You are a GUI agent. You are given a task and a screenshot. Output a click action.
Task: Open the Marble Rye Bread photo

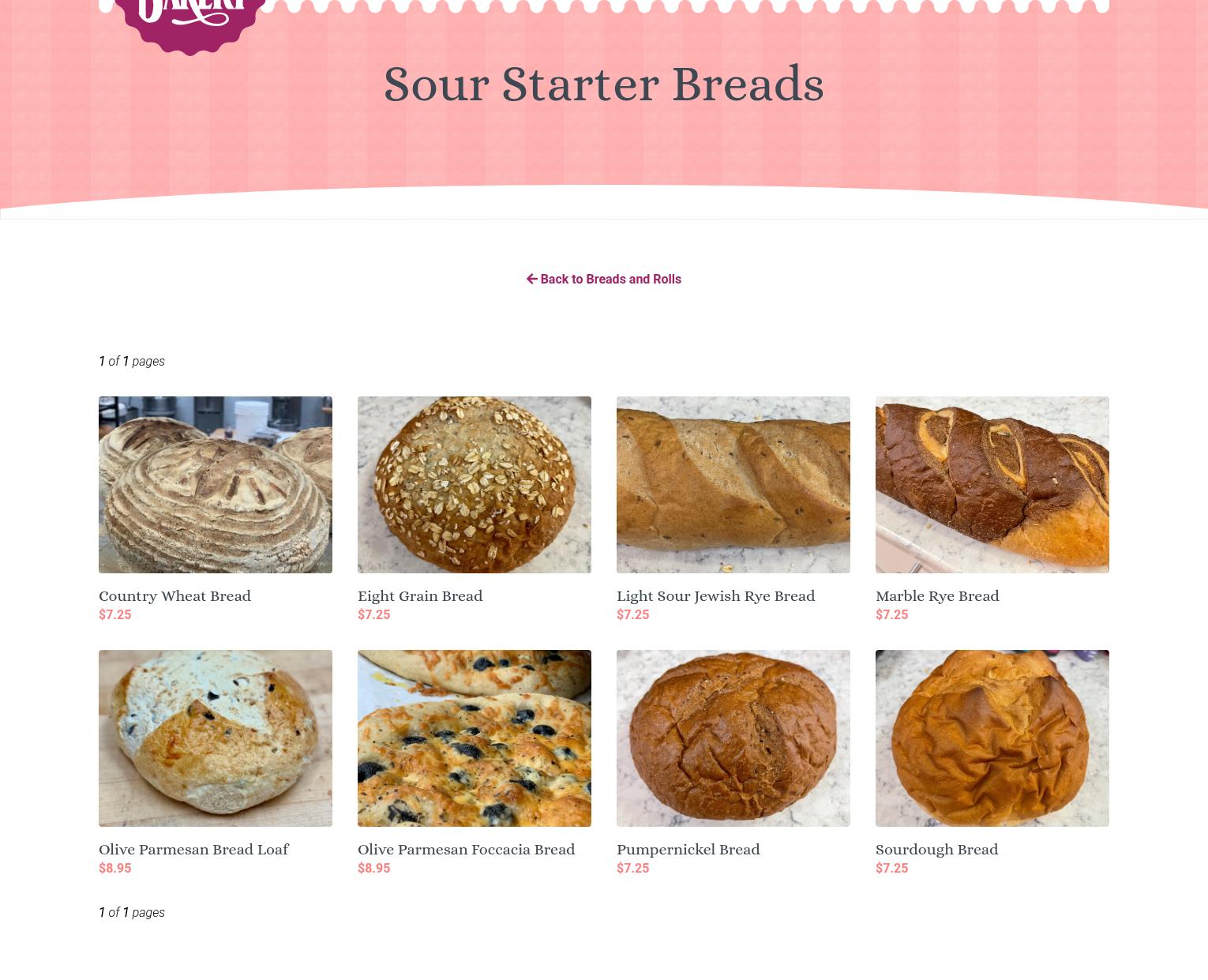point(992,485)
